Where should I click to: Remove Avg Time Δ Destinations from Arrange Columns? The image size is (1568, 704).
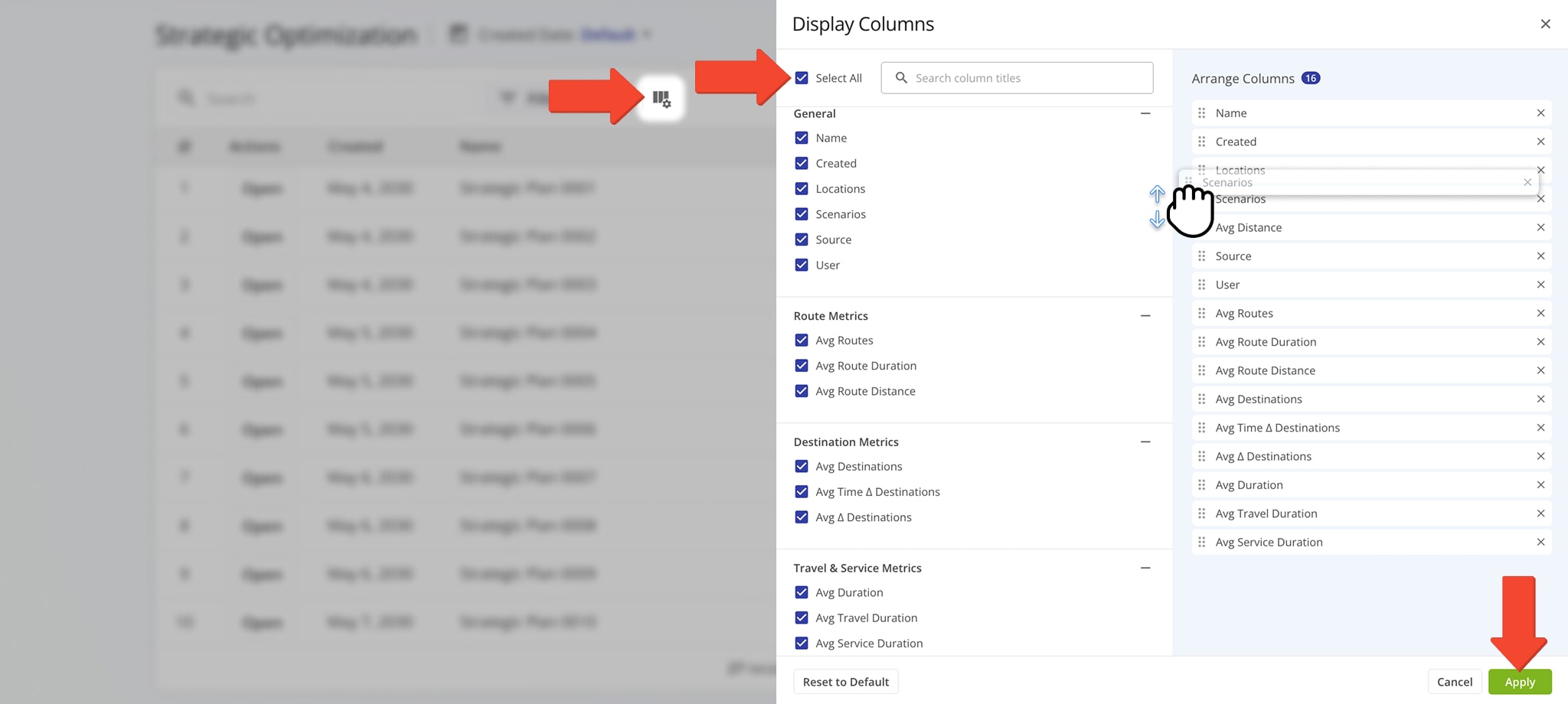pyautogui.click(x=1540, y=428)
